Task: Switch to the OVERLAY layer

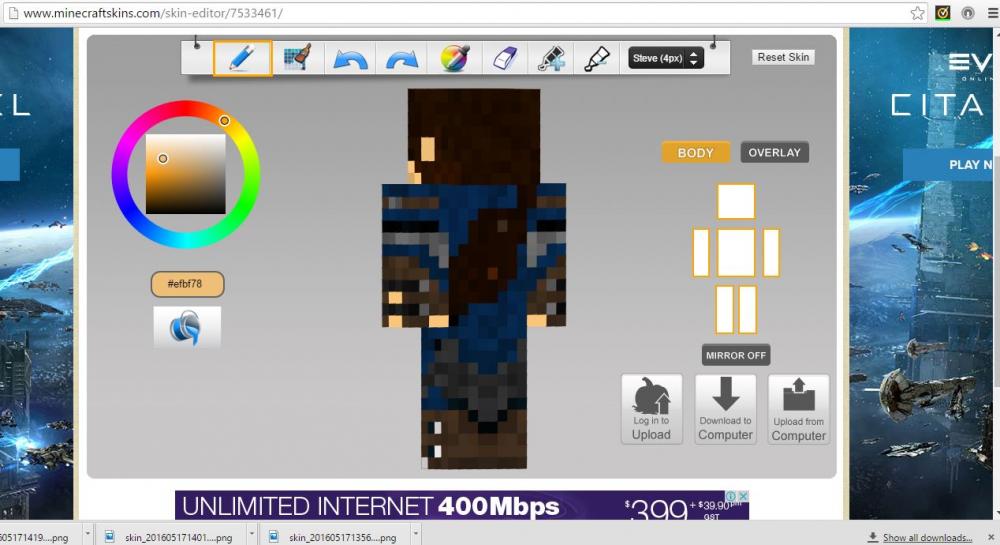Action: [x=774, y=152]
